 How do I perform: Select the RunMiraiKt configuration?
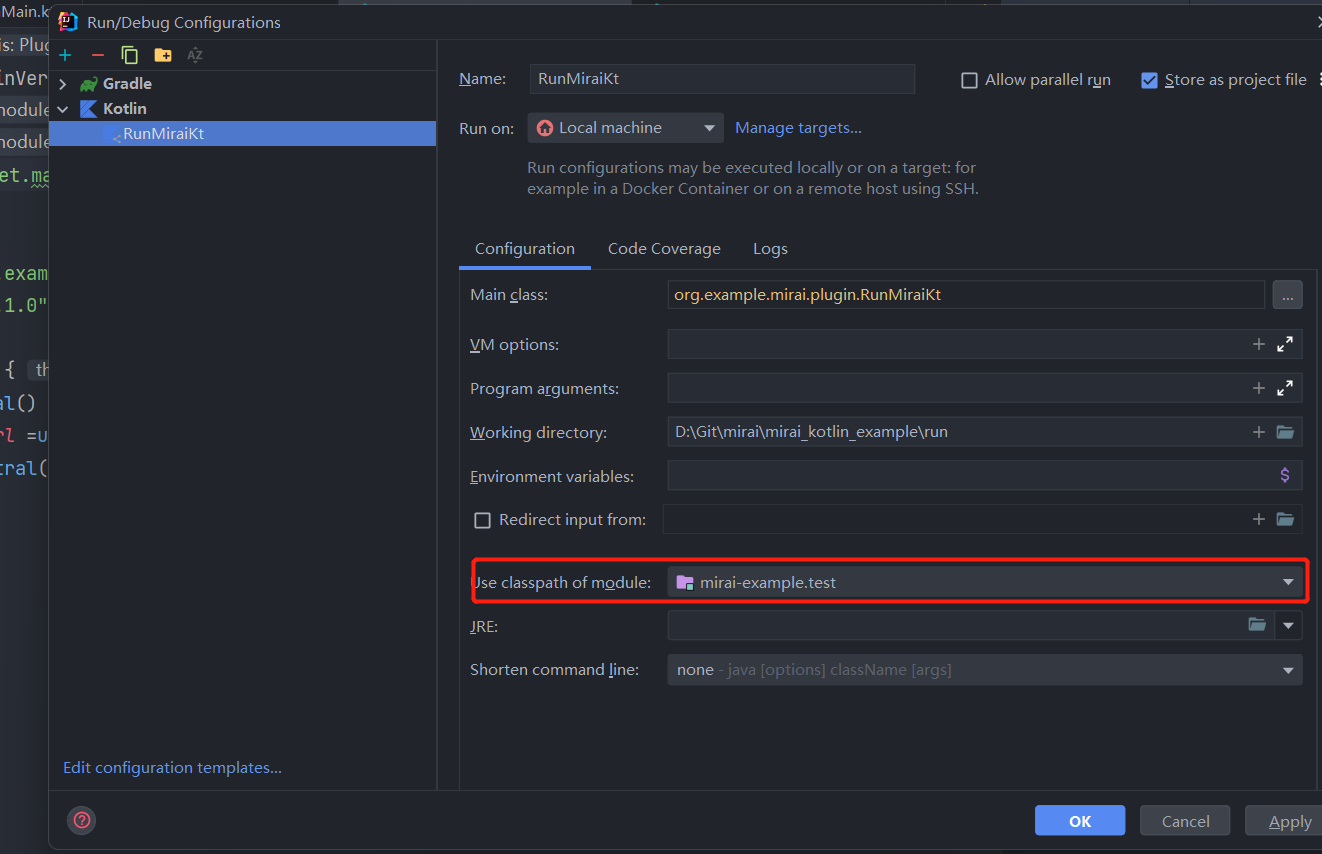tap(242, 133)
